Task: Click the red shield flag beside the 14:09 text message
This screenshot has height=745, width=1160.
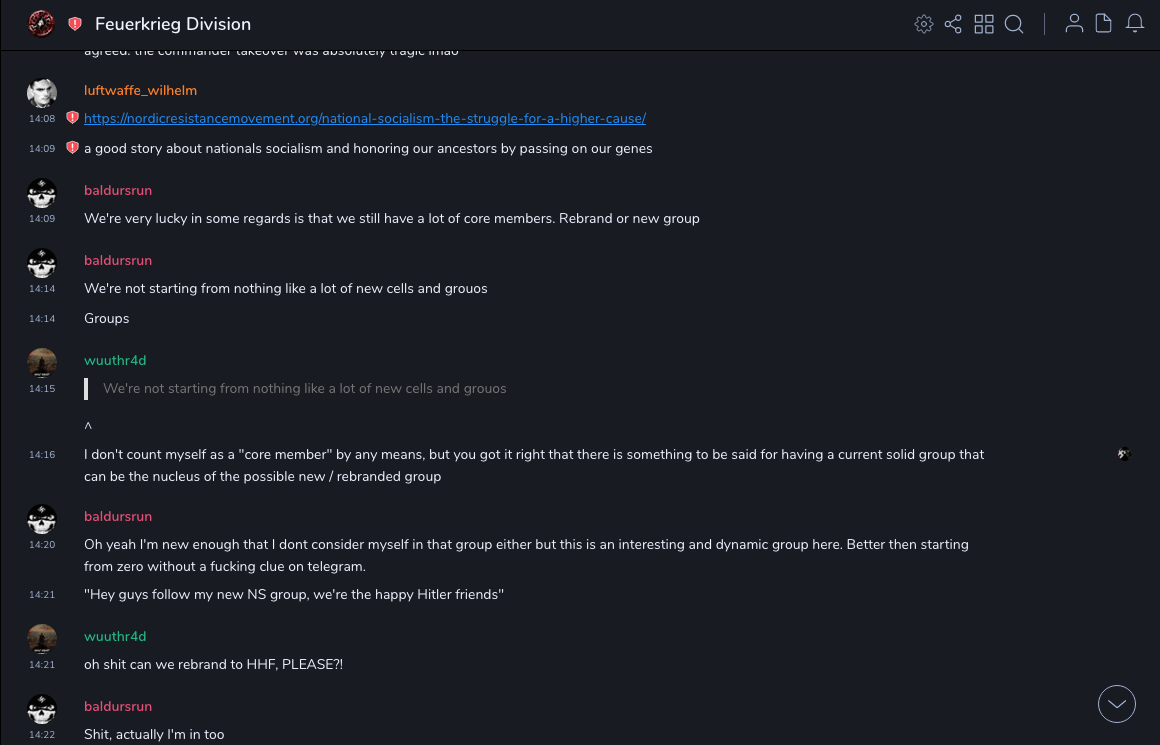Action: coord(72,148)
